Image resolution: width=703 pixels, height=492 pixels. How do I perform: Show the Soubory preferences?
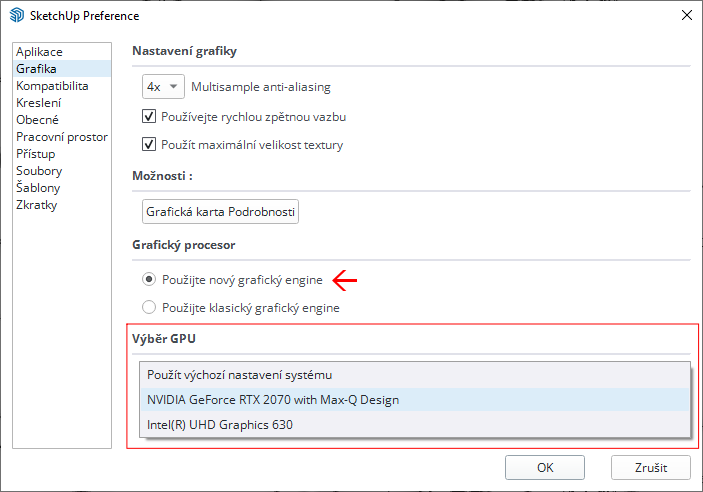coord(38,171)
